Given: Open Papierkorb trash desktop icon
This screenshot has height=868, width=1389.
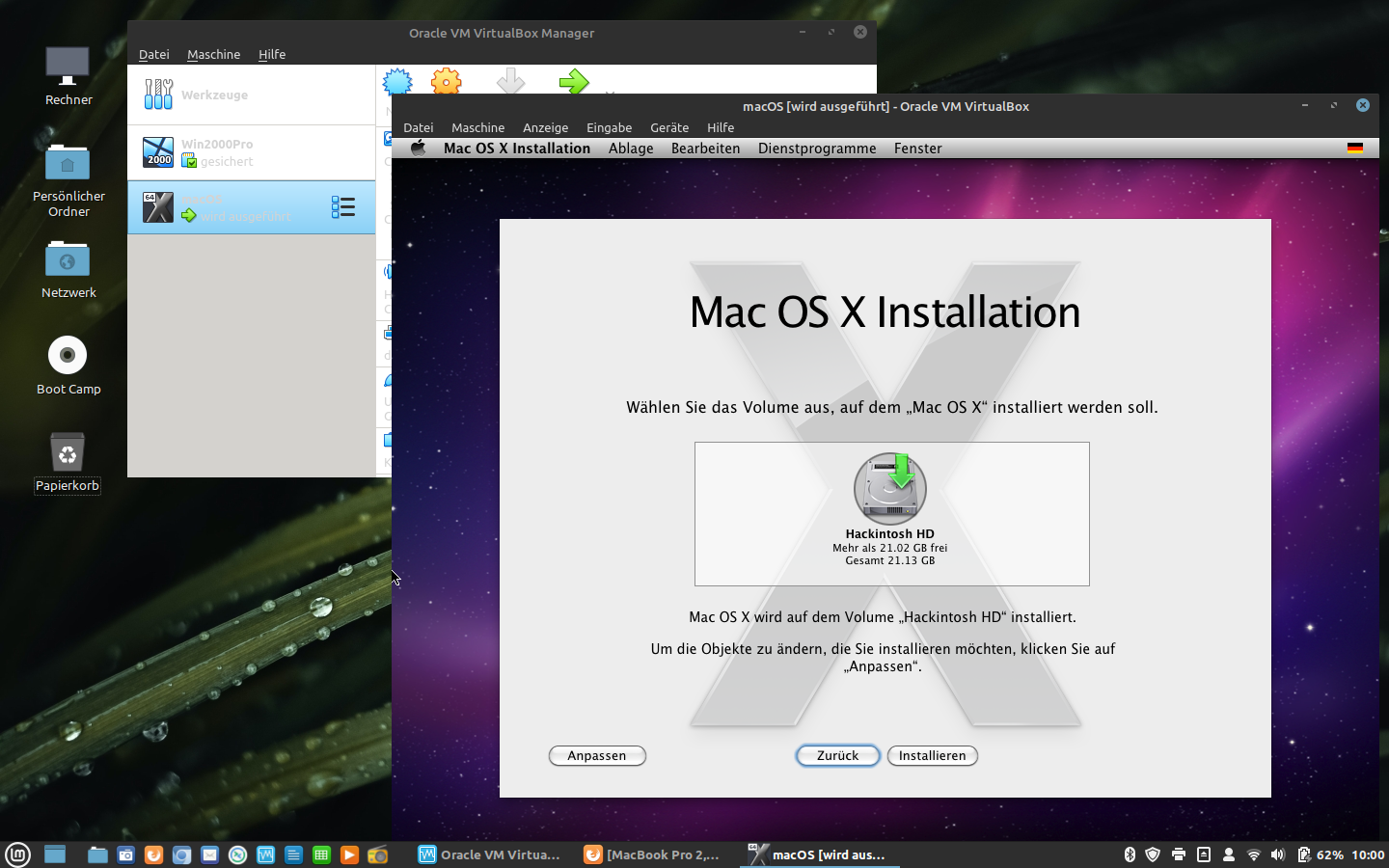Looking at the screenshot, I should tap(68, 451).
